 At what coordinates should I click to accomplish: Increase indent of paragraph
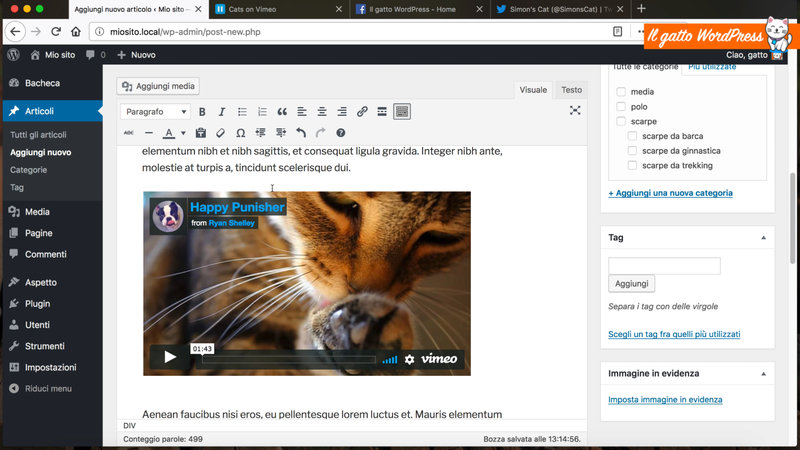pyautogui.click(x=281, y=133)
